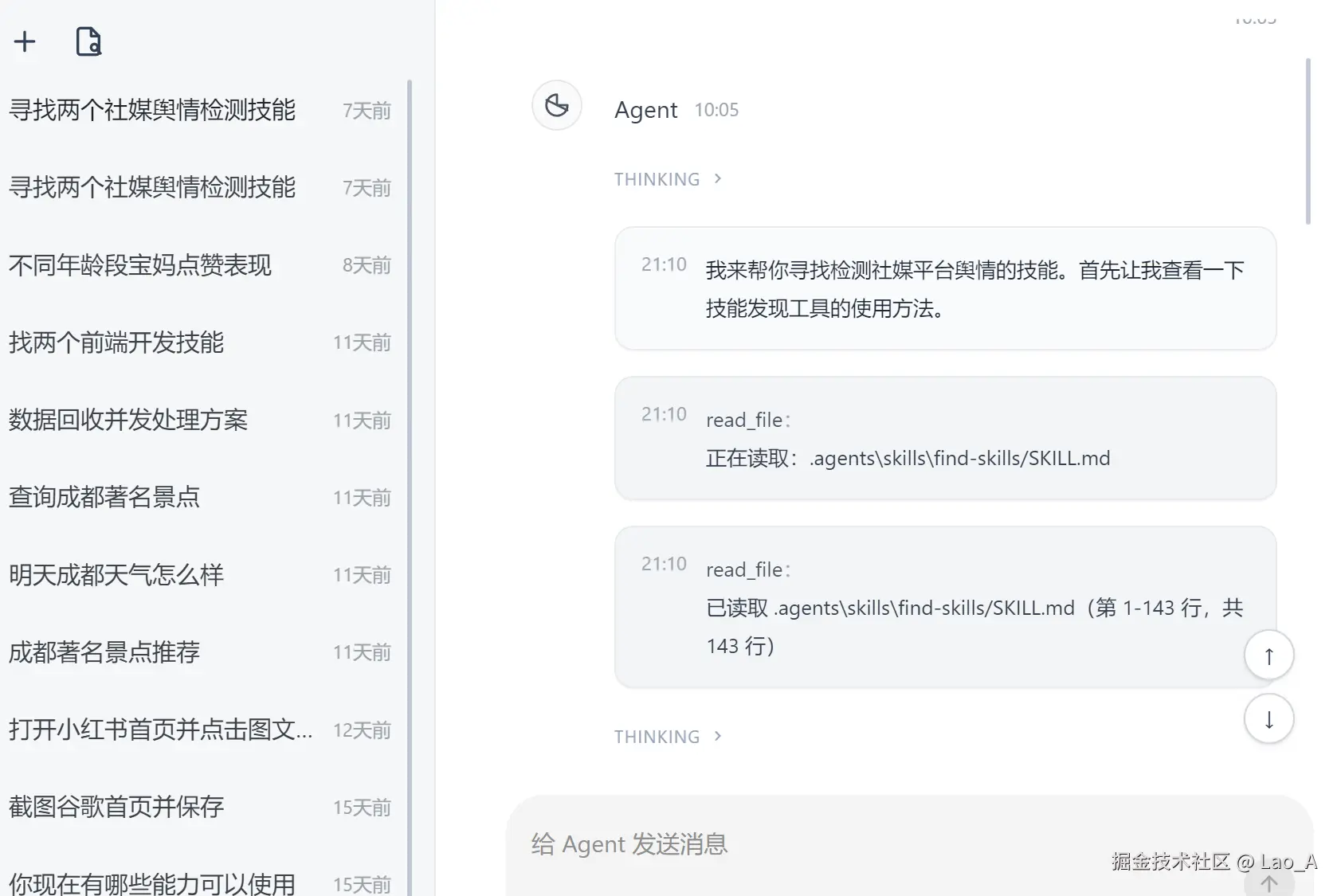Jump down with the down arrow button

click(x=1268, y=718)
